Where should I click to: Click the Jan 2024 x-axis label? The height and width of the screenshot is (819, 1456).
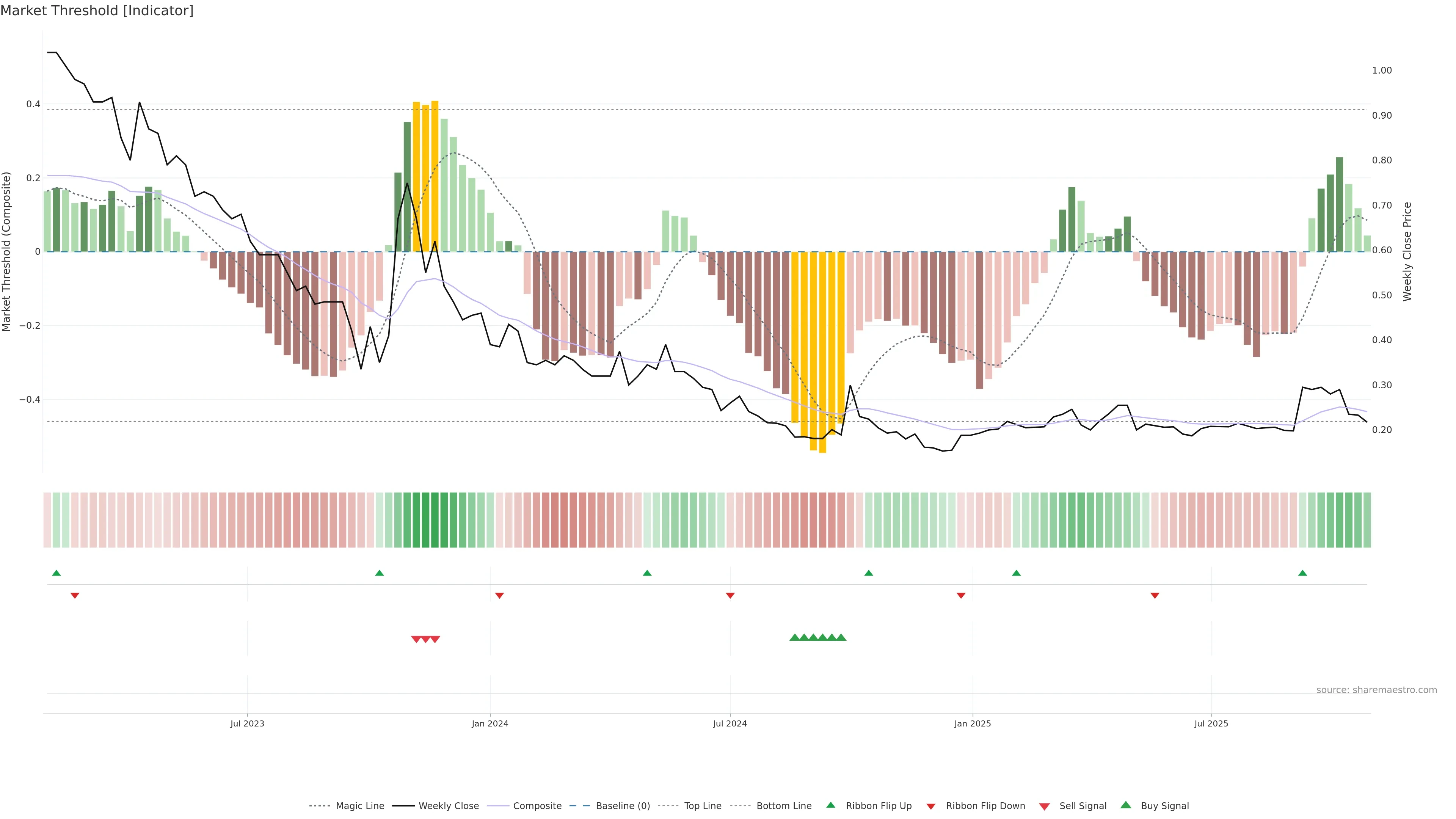[490, 723]
